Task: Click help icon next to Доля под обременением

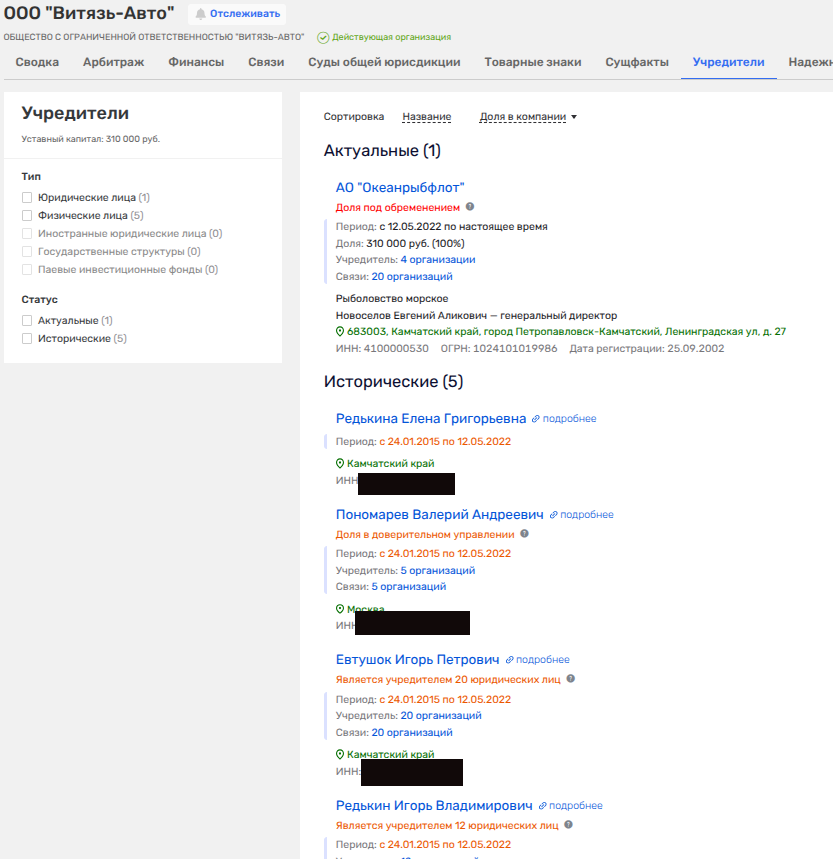Action: click(470, 207)
